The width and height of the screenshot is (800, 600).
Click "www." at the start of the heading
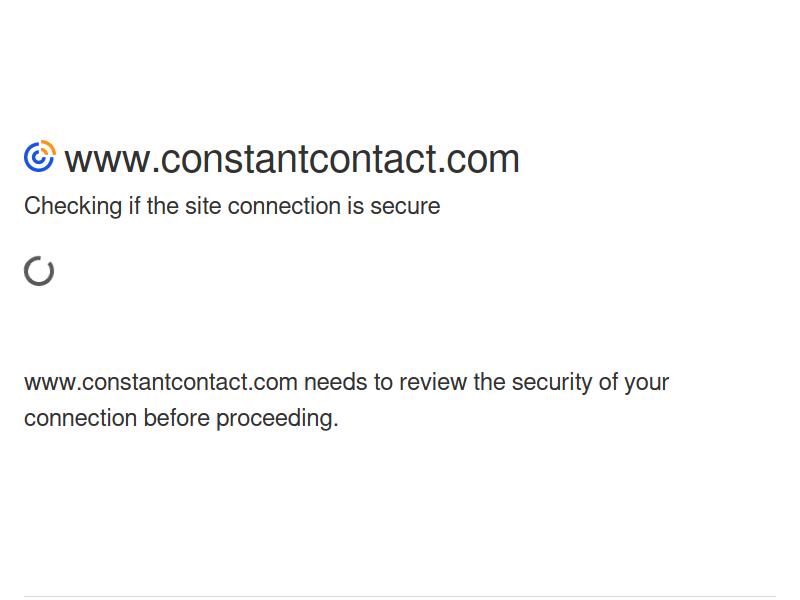point(112,160)
